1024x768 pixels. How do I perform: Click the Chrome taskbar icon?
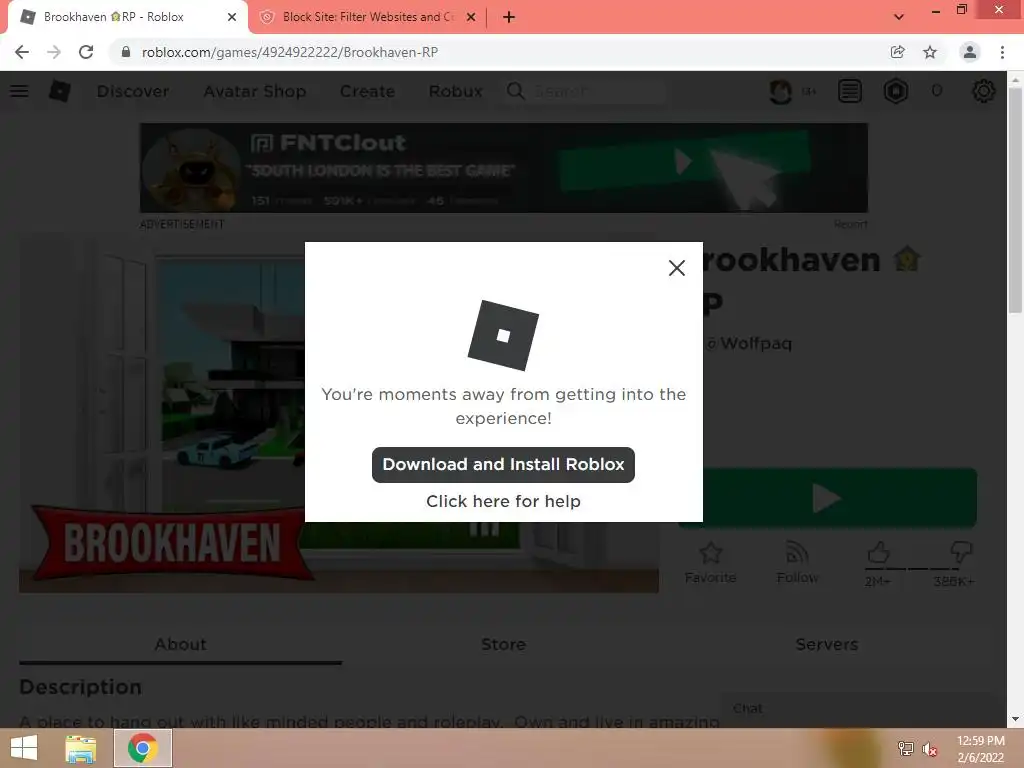pyautogui.click(x=142, y=748)
